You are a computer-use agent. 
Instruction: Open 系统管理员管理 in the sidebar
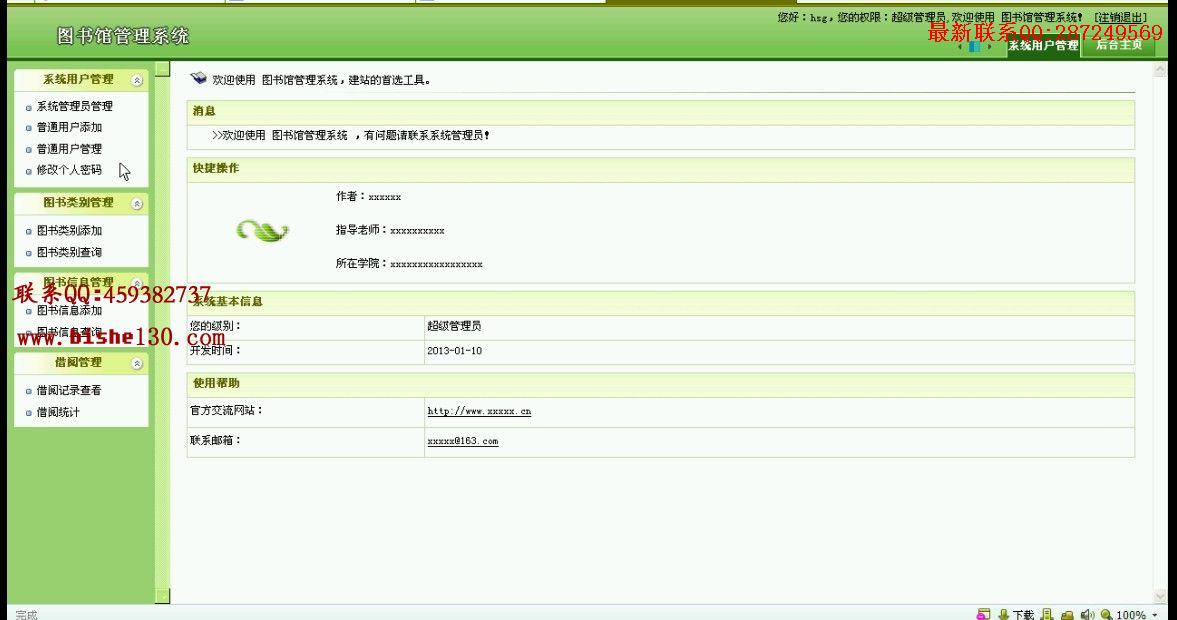pos(74,107)
